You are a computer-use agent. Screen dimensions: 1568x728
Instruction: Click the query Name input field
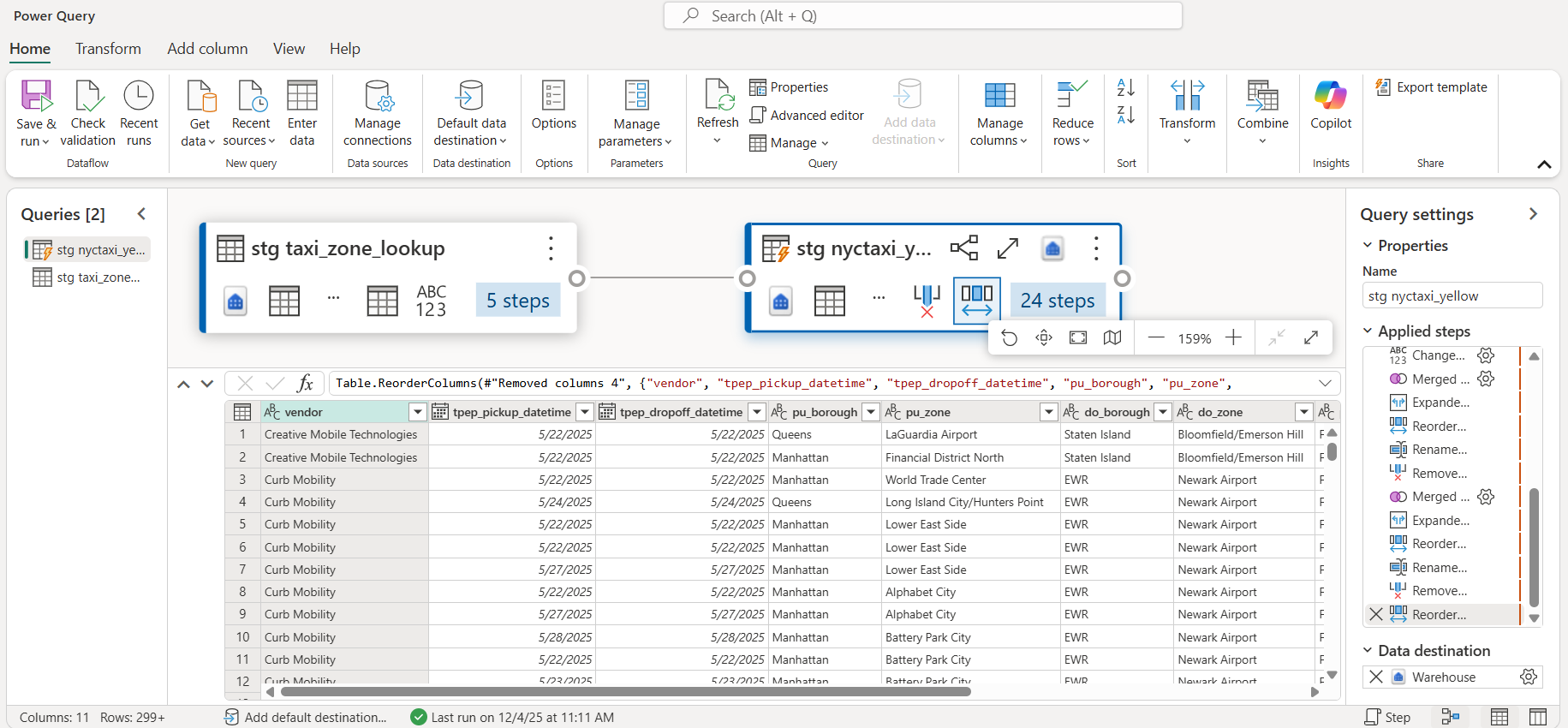[1452, 296]
